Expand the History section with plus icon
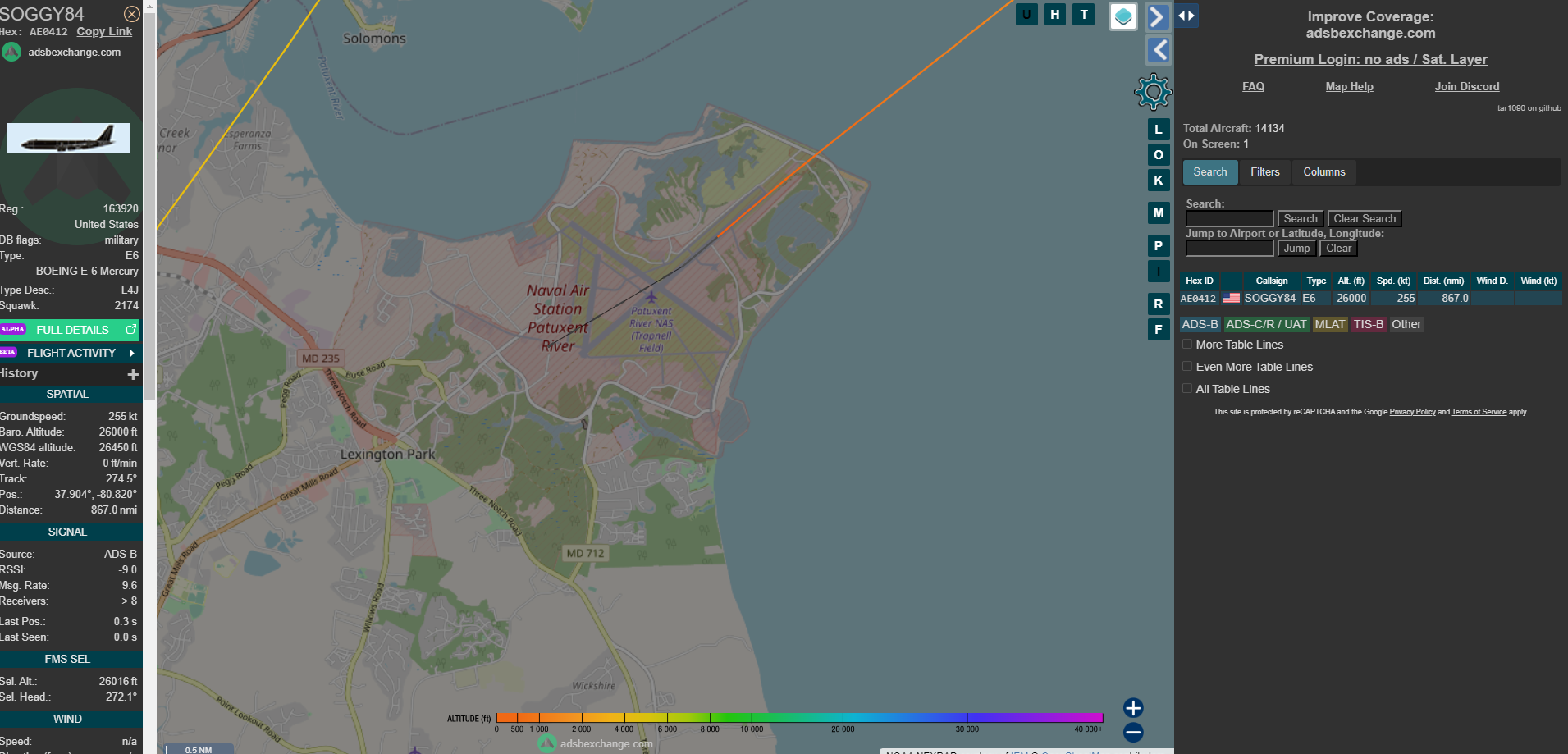The height and width of the screenshot is (754, 1568). [x=133, y=374]
